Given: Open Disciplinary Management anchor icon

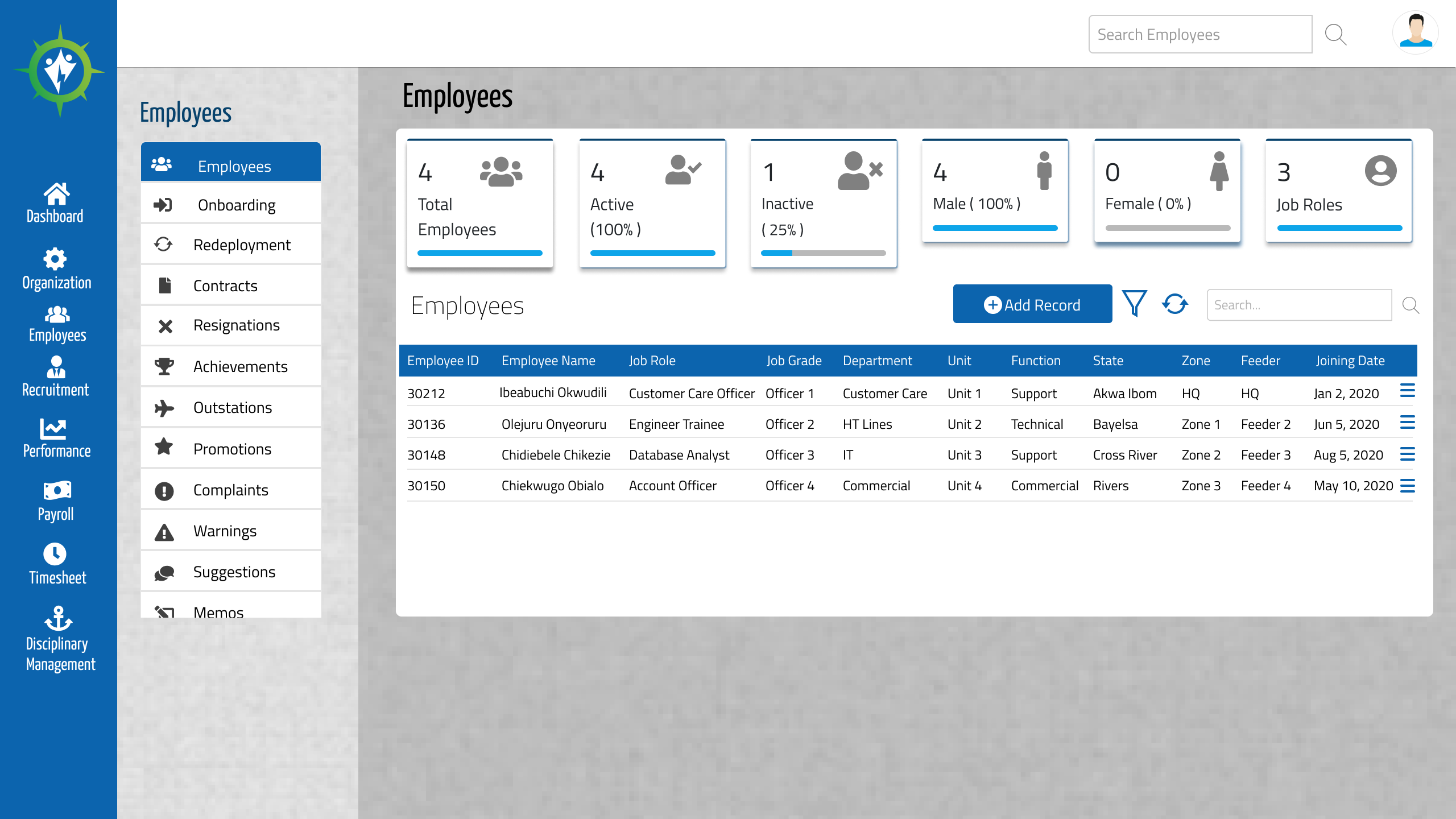Looking at the screenshot, I should (x=59, y=618).
